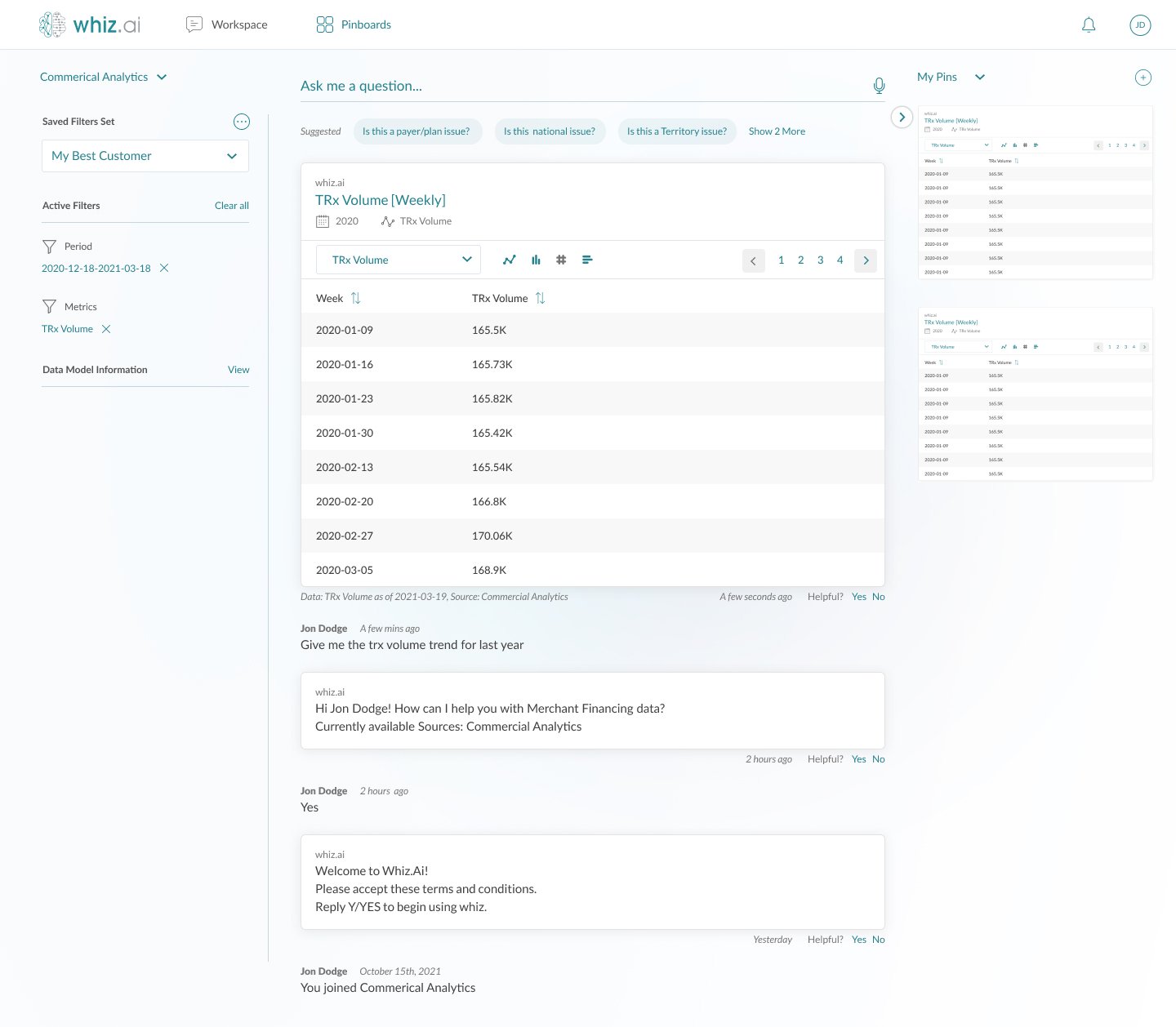
Task: Click the whiz.ai logo
Action: pos(90,24)
